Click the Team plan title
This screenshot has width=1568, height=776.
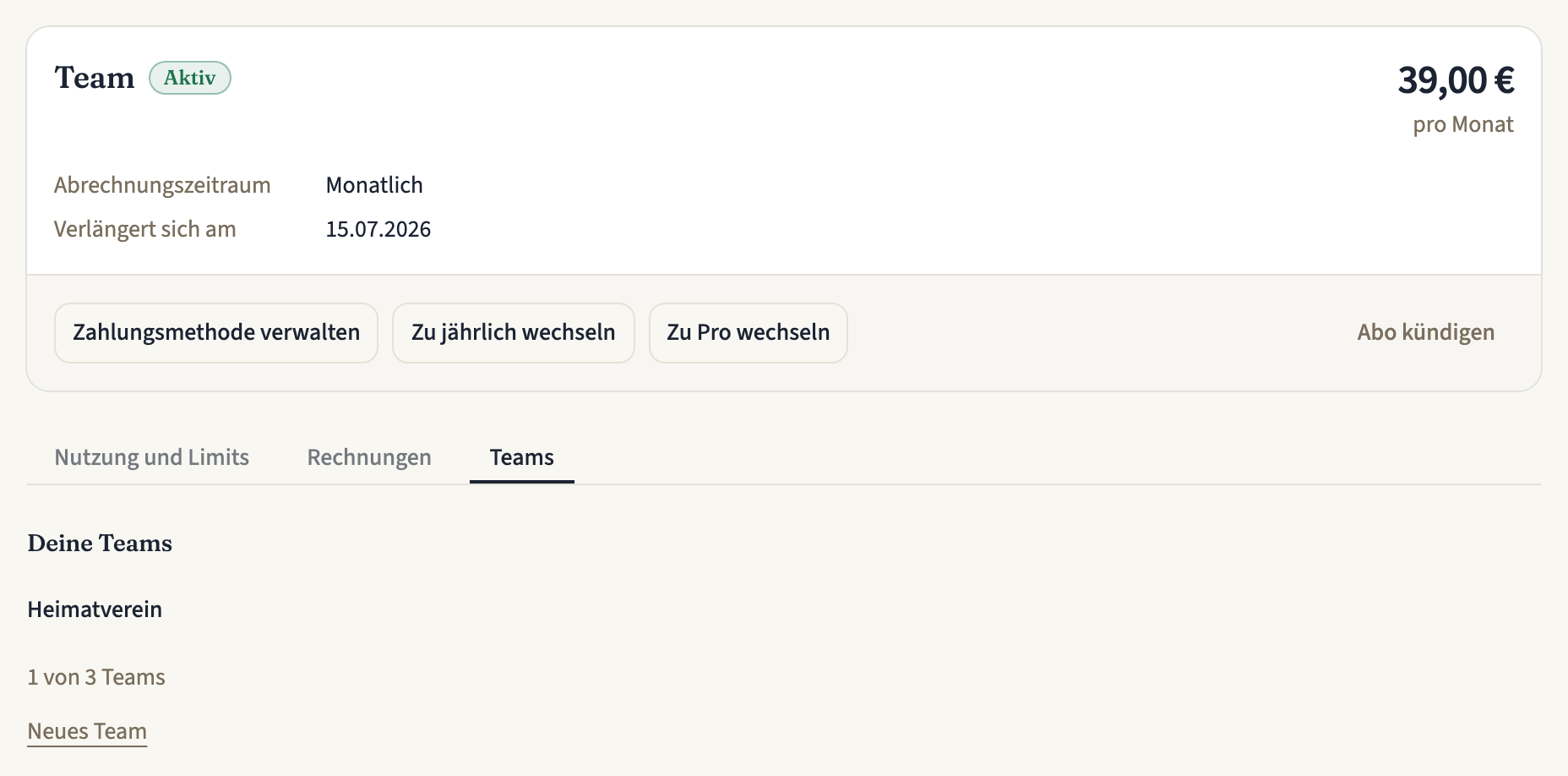95,78
